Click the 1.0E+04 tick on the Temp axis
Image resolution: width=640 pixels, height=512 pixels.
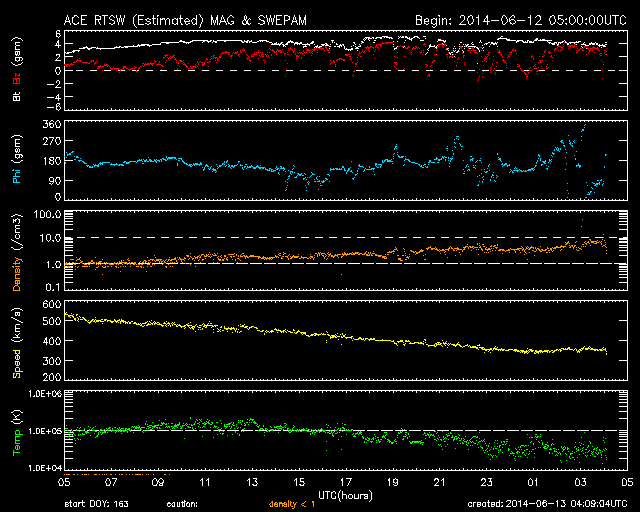(x=45, y=468)
